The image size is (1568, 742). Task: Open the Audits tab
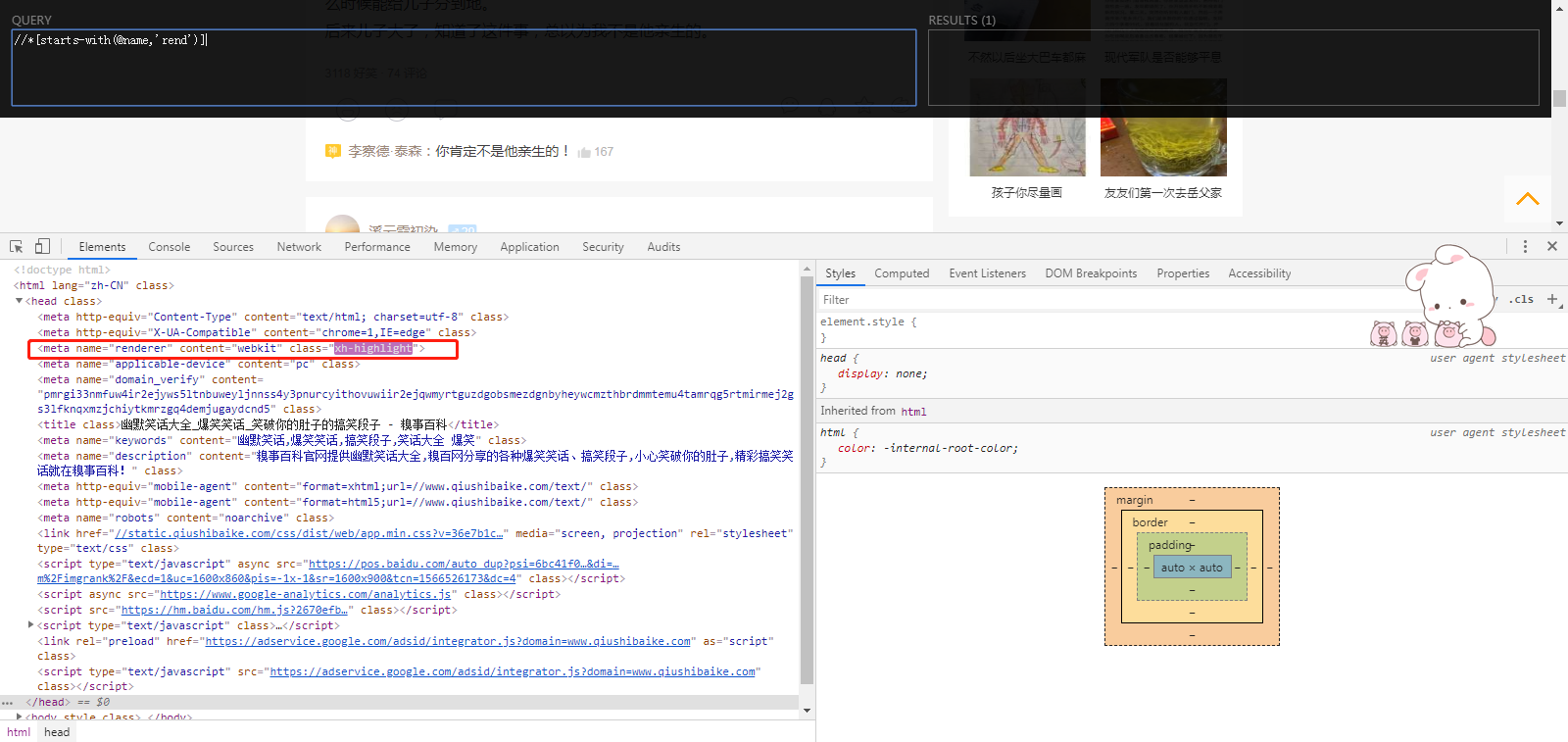click(x=663, y=247)
